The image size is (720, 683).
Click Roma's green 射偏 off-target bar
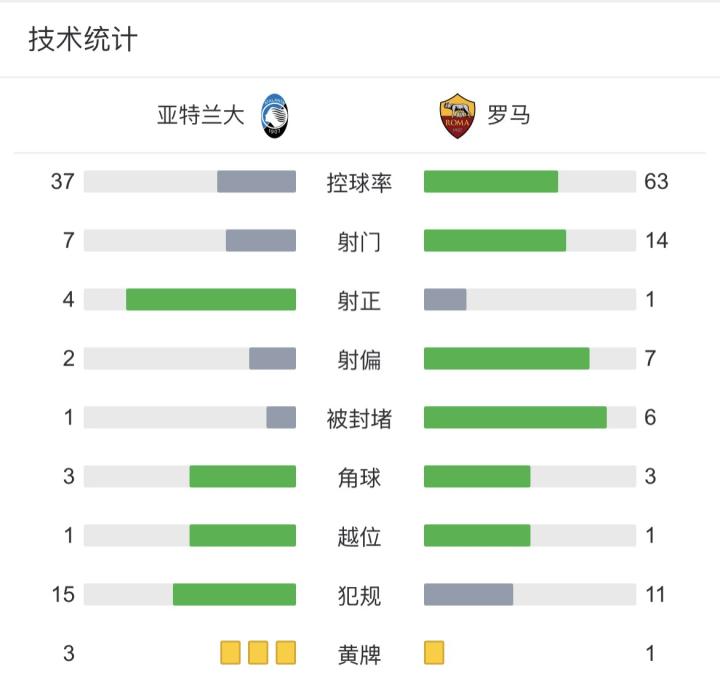[x=506, y=358]
